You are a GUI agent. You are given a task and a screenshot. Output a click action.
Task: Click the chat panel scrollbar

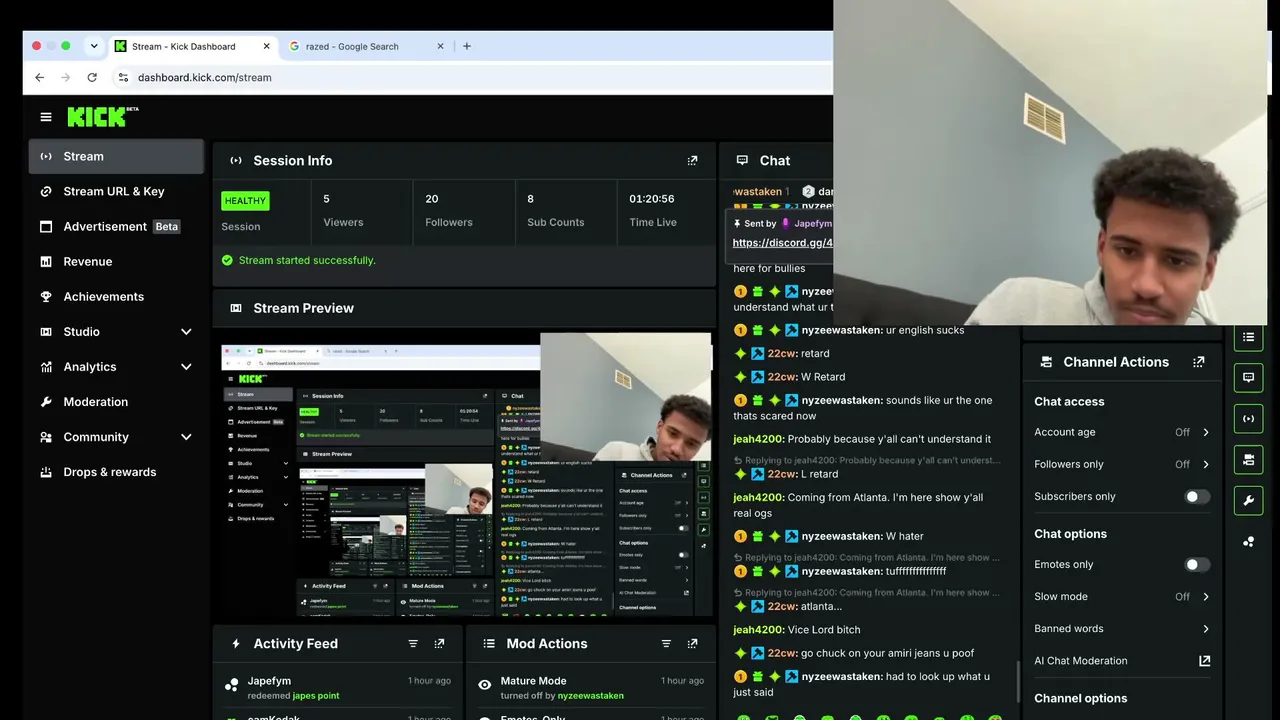point(1019,682)
